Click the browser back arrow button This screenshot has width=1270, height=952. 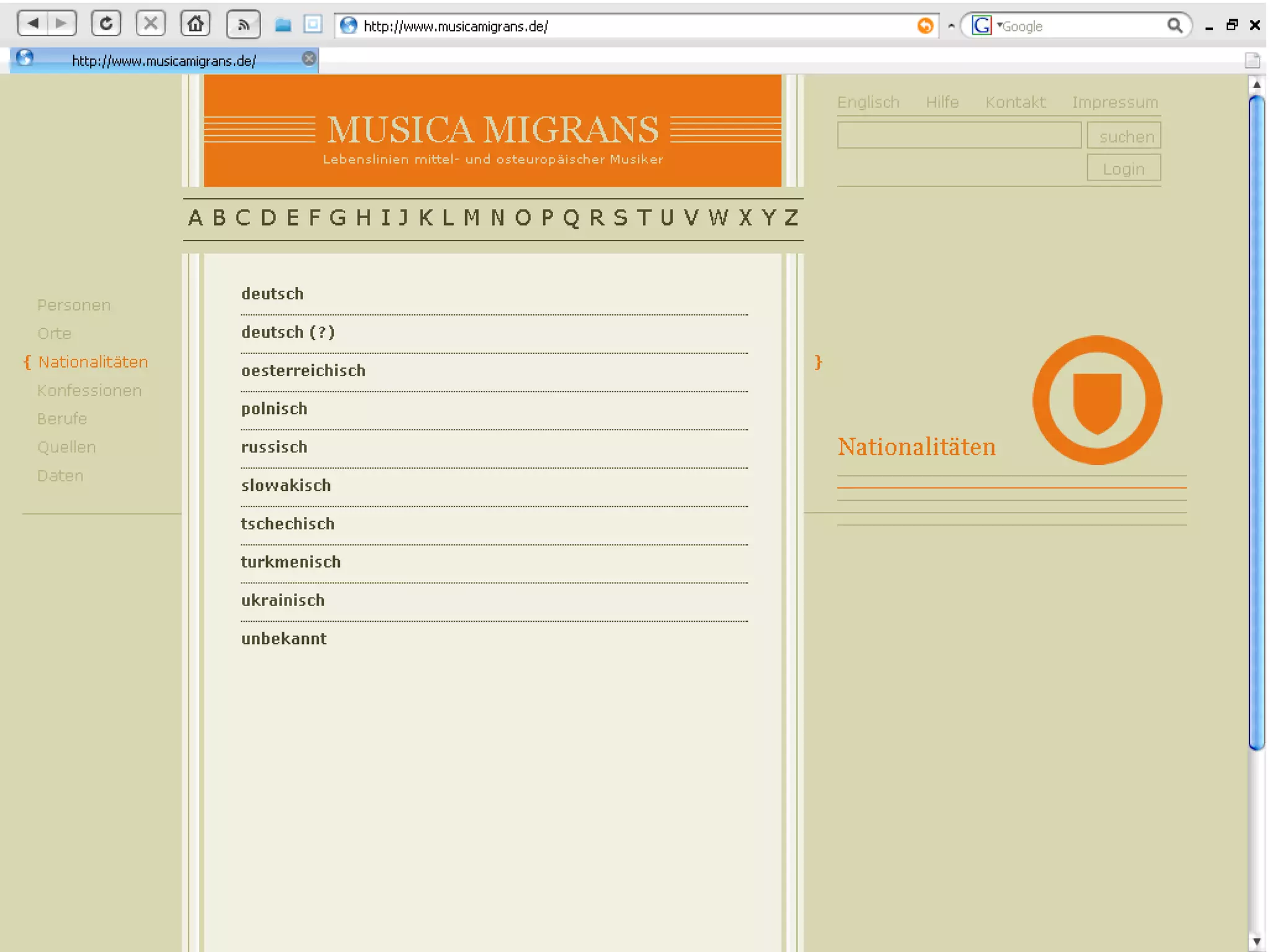point(33,24)
